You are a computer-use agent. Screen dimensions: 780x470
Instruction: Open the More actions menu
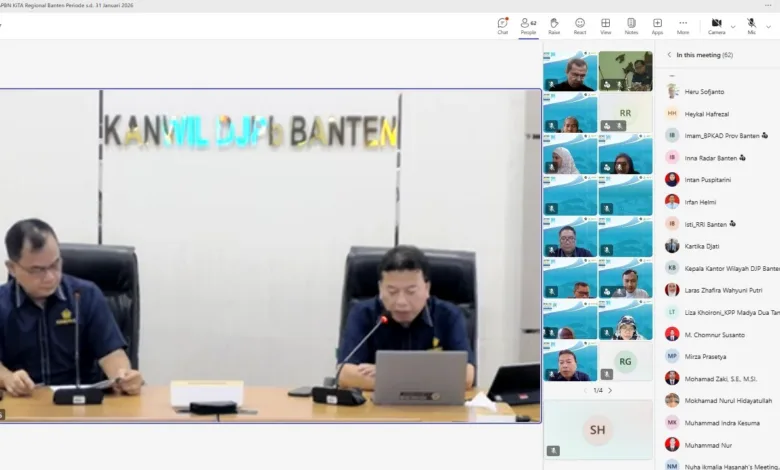click(x=683, y=24)
